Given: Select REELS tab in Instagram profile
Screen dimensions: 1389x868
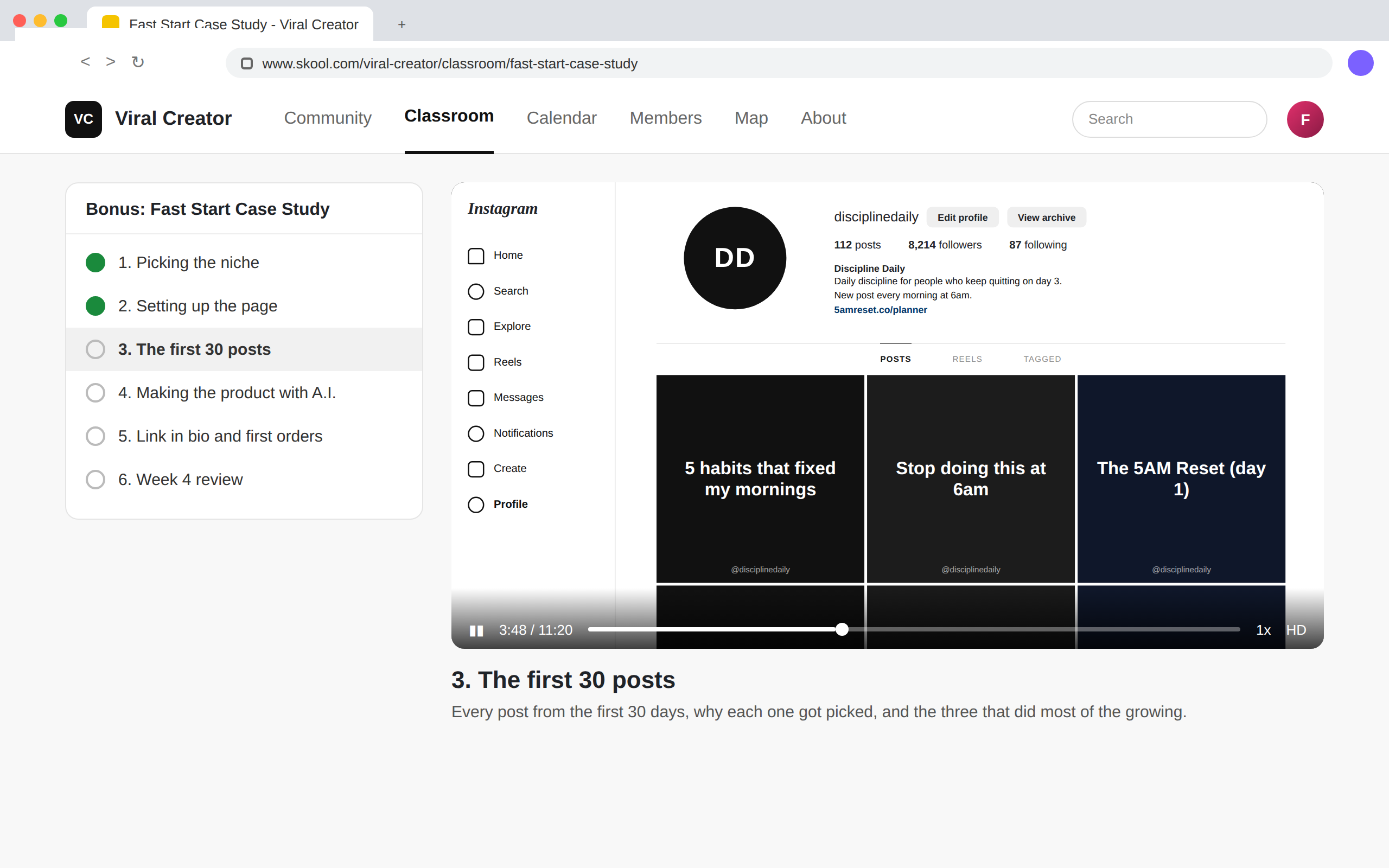Looking at the screenshot, I should click(967, 359).
